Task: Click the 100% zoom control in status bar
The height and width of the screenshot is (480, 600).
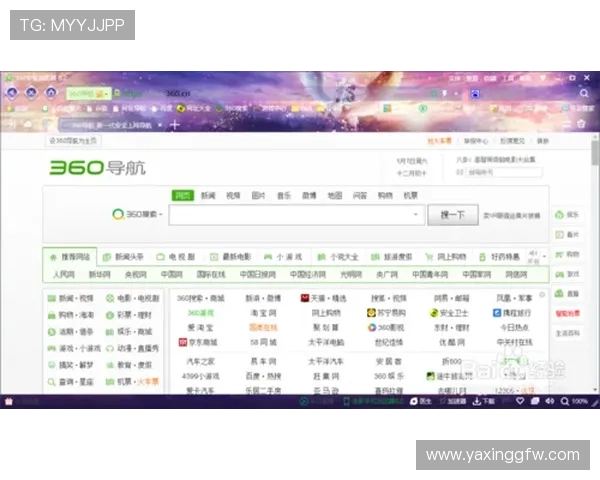Action: [574, 401]
